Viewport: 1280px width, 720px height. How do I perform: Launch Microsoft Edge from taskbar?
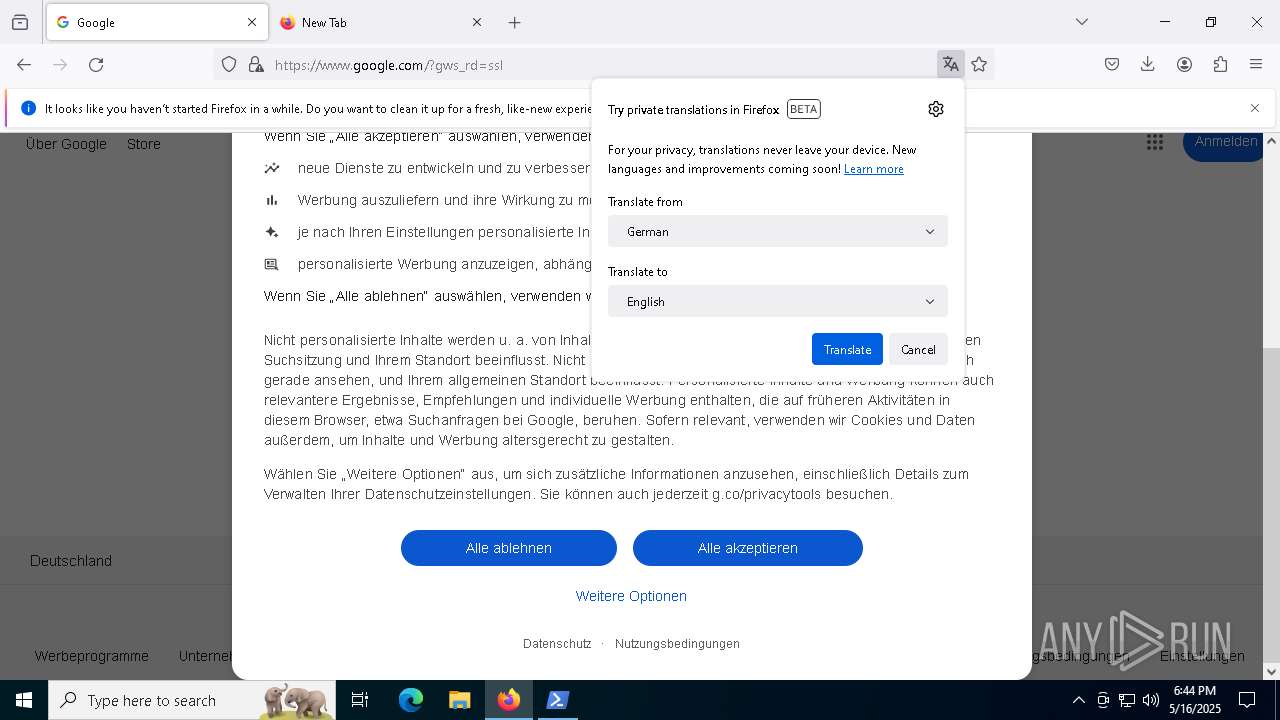pyautogui.click(x=411, y=700)
